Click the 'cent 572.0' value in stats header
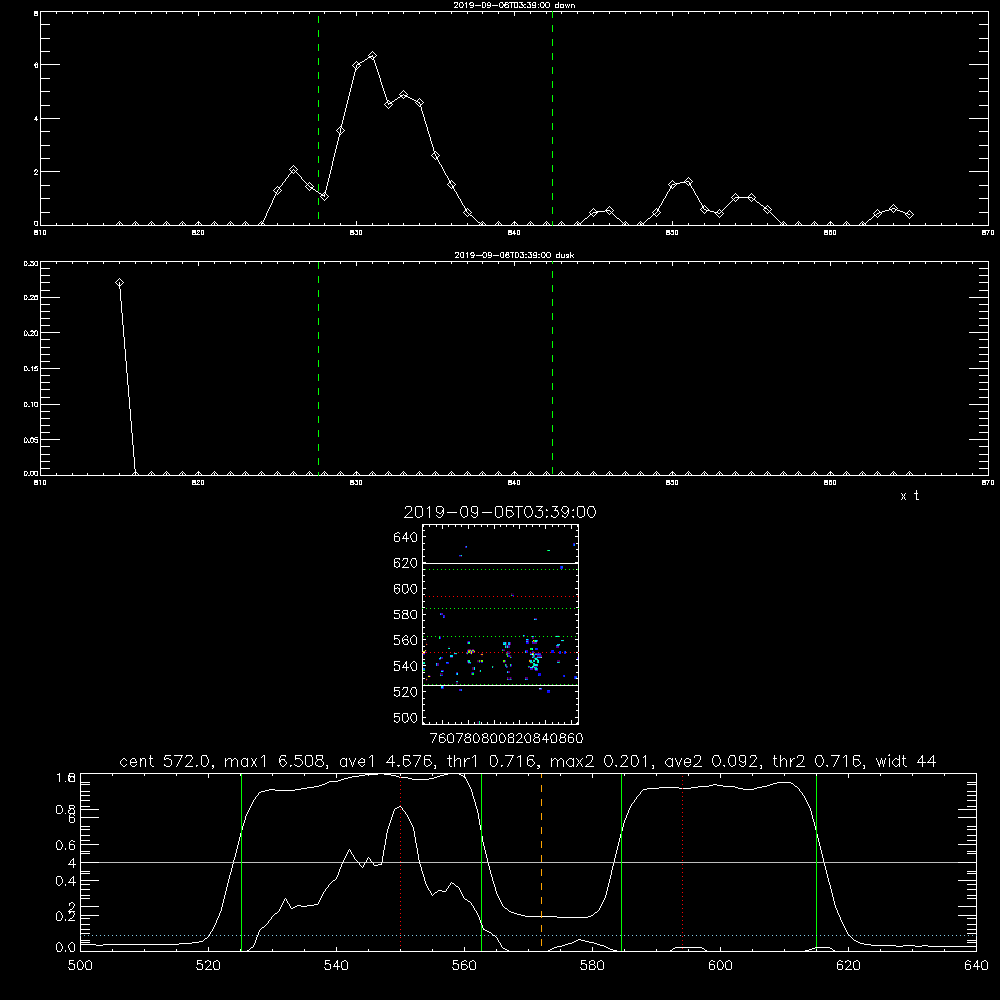The width and height of the screenshot is (1000, 1000). pyautogui.click(x=166, y=761)
